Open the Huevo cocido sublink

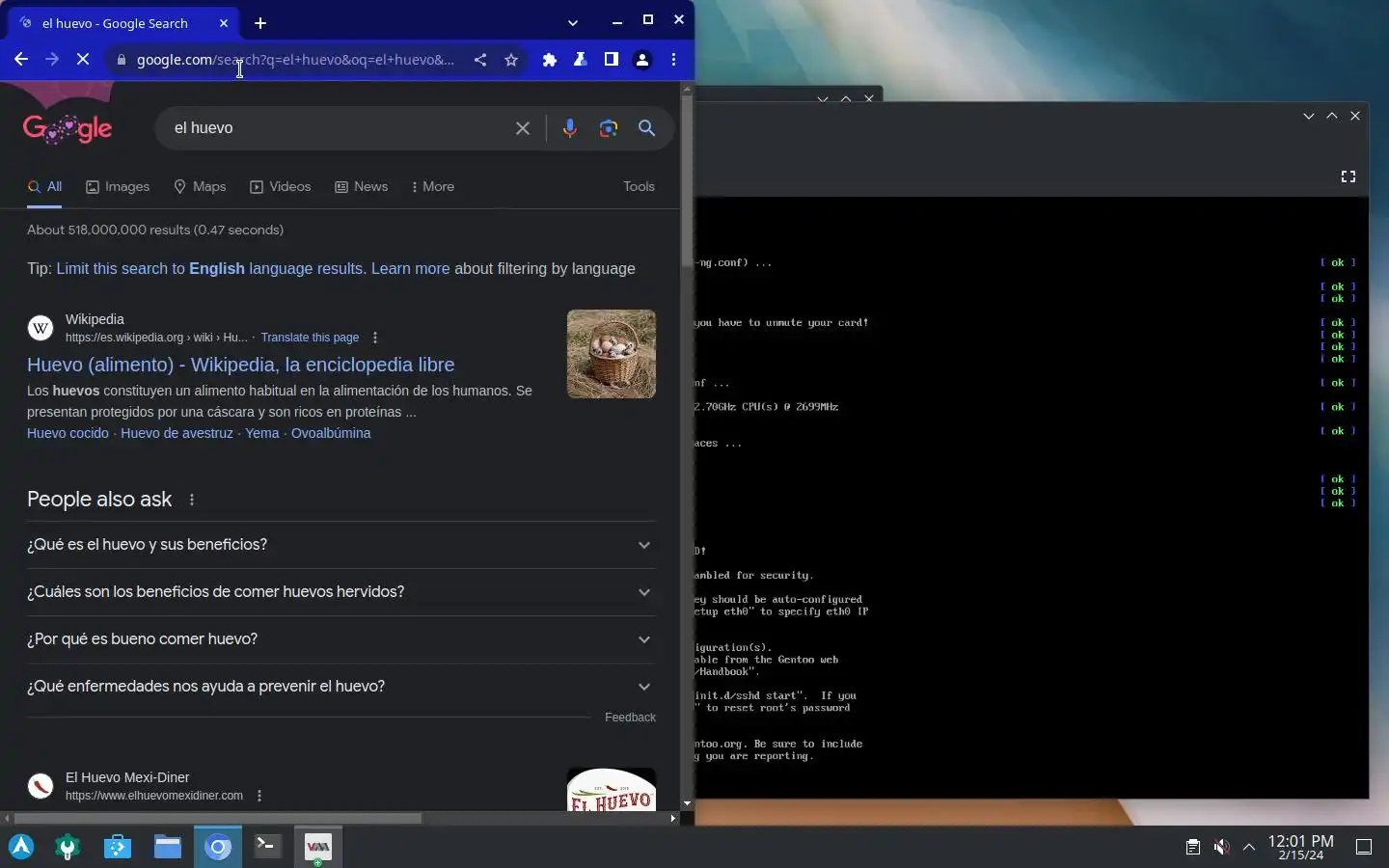pyautogui.click(x=68, y=433)
